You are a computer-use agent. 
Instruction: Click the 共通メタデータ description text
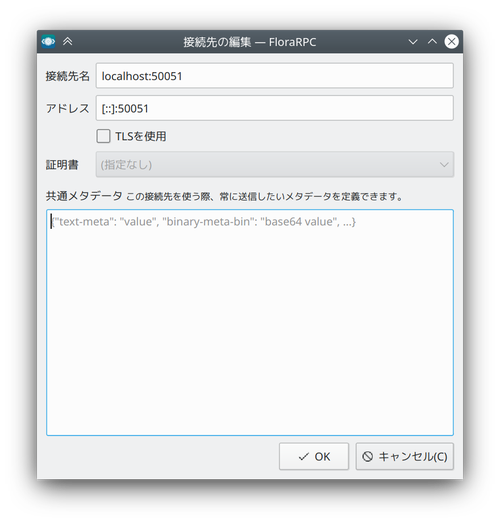coord(265,196)
